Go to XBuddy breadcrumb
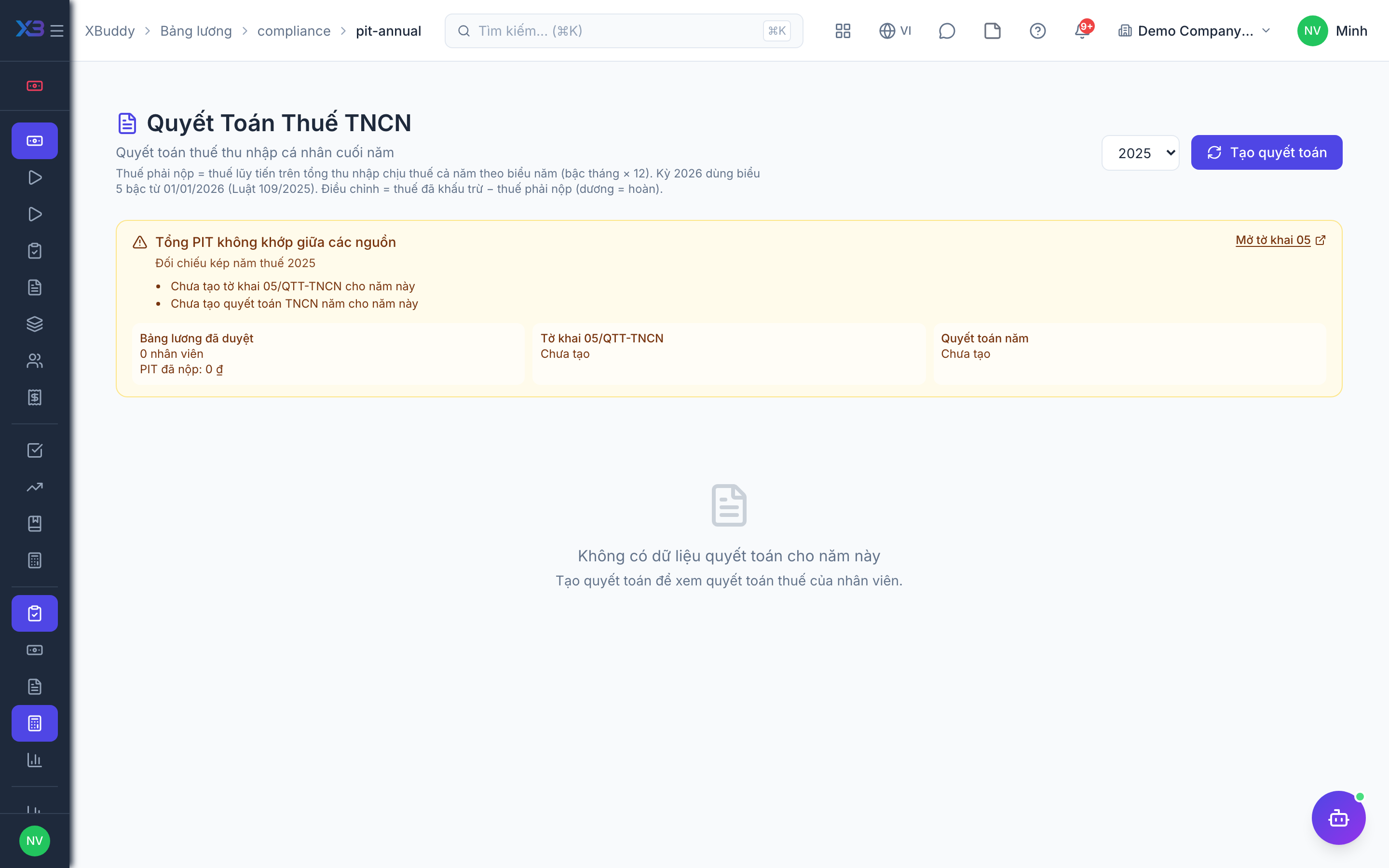1389x868 pixels. (x=109, y=31)
